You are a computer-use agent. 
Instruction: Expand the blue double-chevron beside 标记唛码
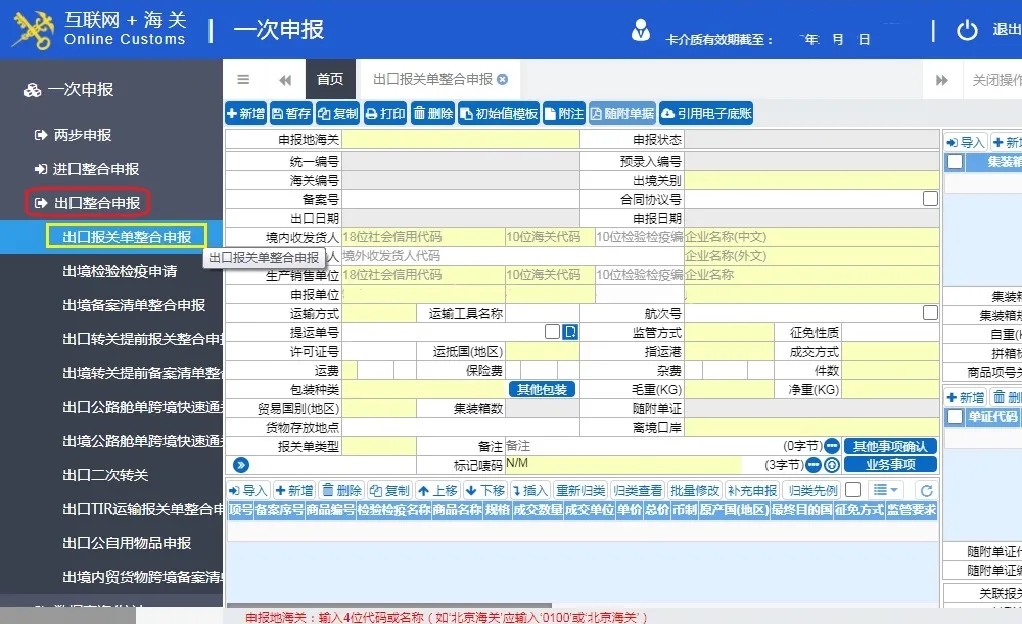click(x=240, y=465)
